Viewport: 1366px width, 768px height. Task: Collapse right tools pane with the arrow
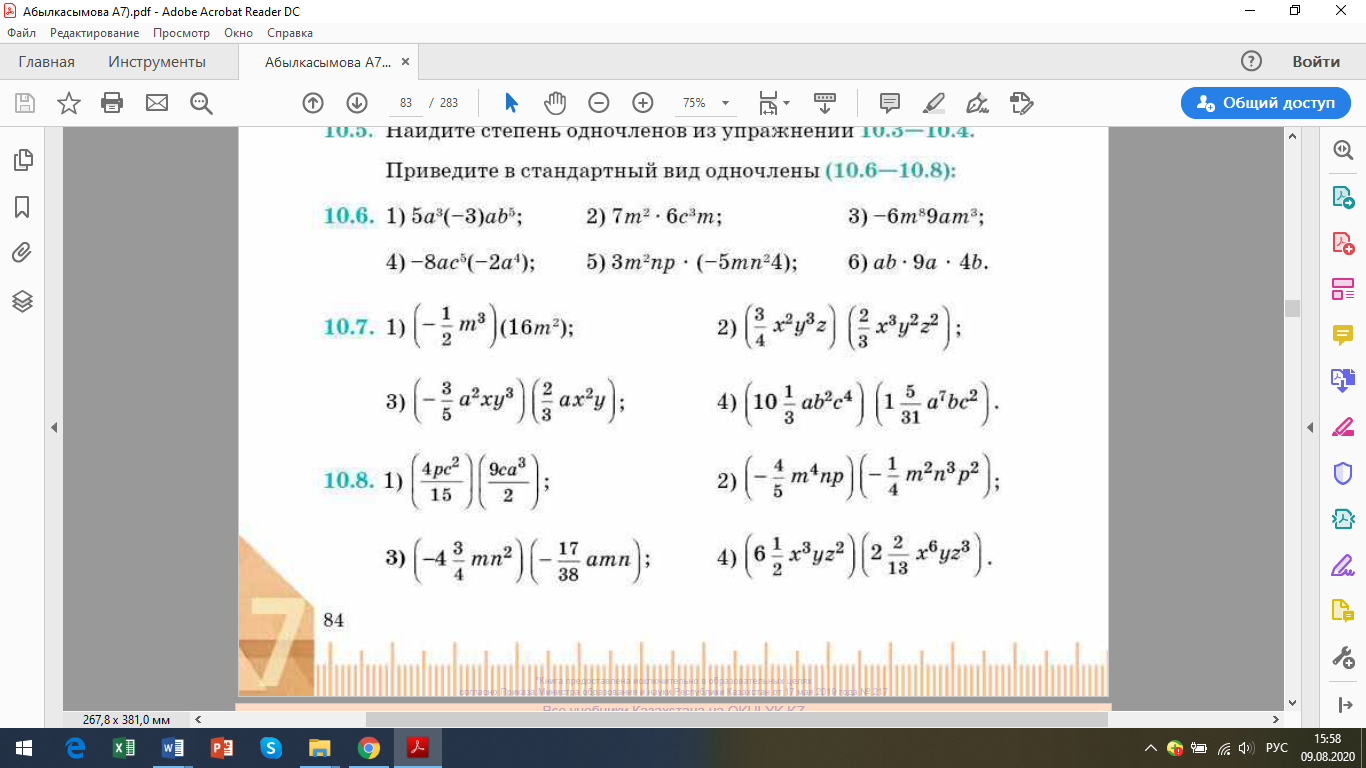1311,427
